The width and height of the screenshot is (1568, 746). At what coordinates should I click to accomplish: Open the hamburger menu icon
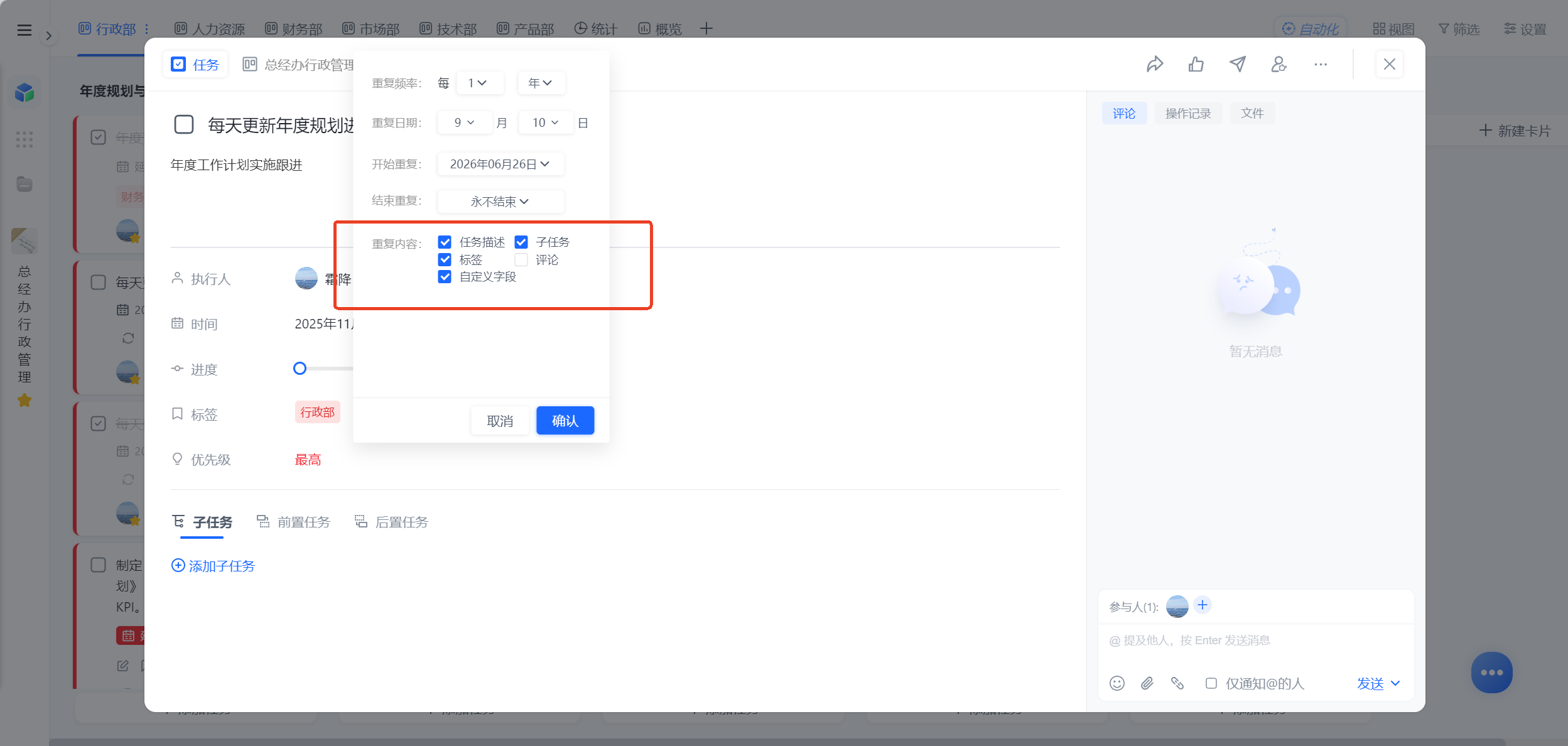pos(24,30)
